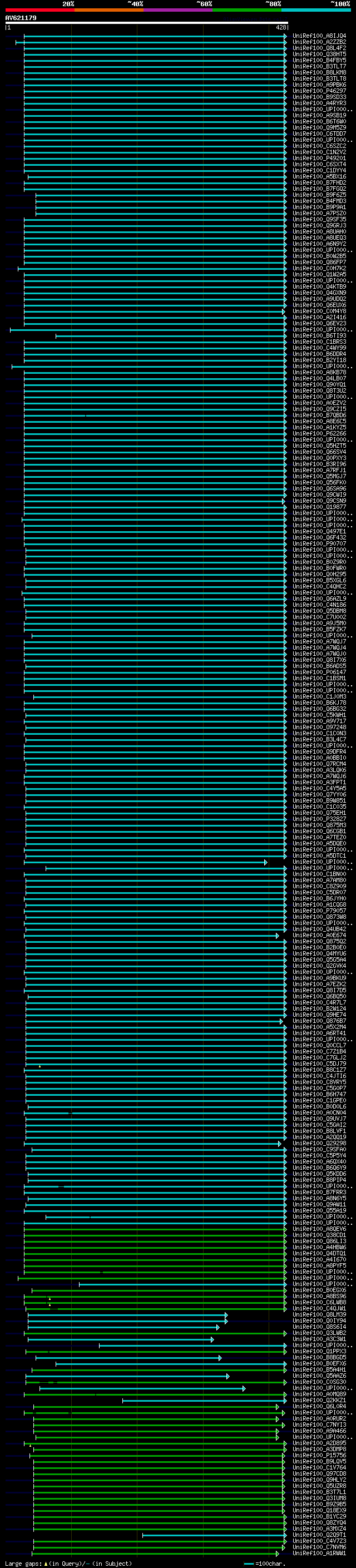Select the UniRef100_Q5AAZ6 label
The height and width of the screenshot is (1568, 356).
[319, 1376]
